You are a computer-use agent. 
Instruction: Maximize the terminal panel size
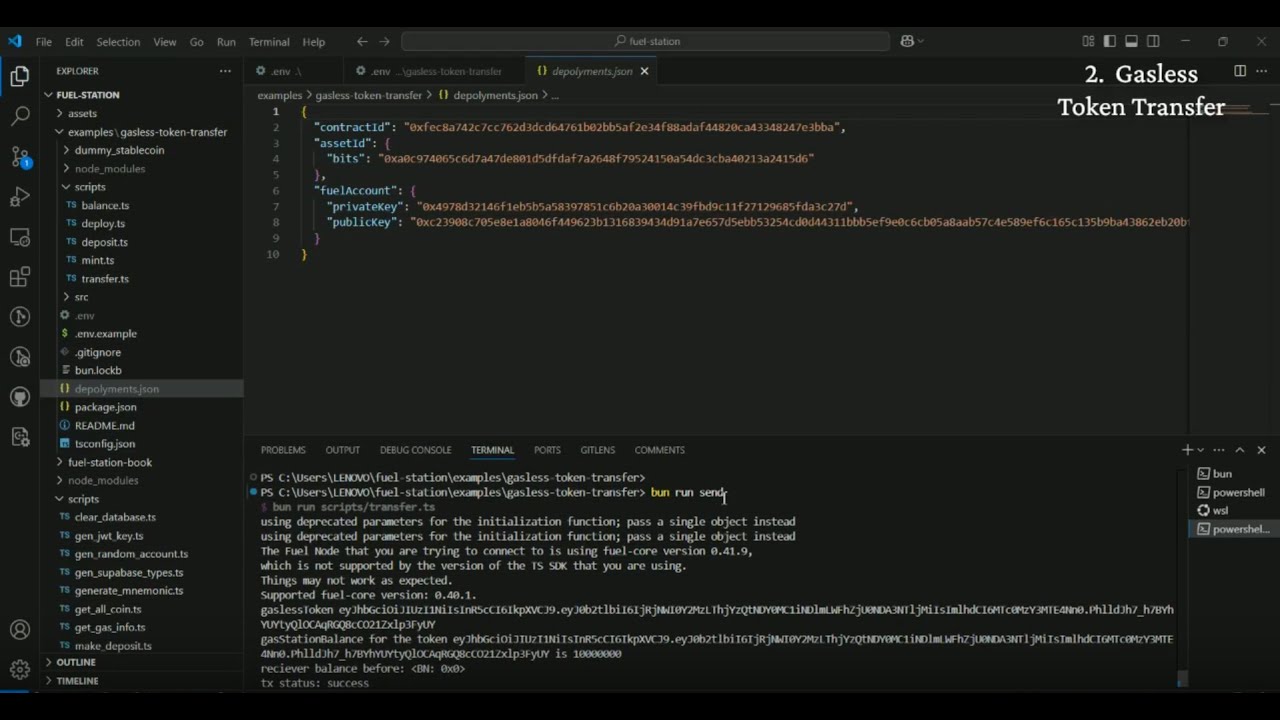[x=1240, y=450]
